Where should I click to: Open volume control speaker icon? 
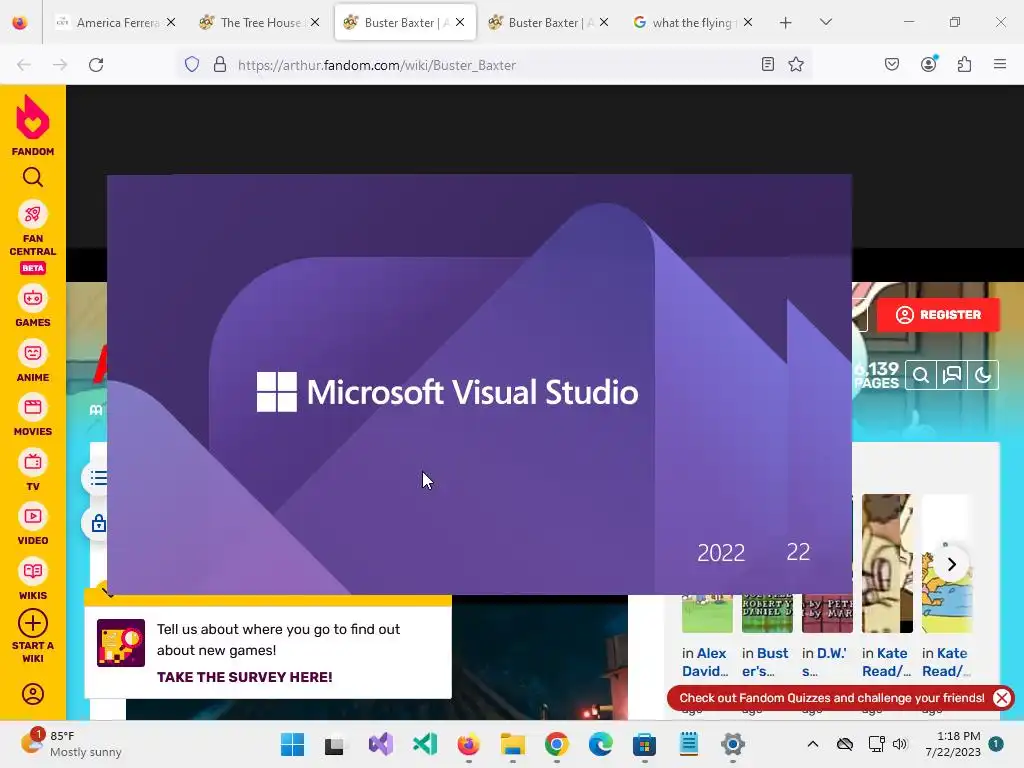(900, 744)
